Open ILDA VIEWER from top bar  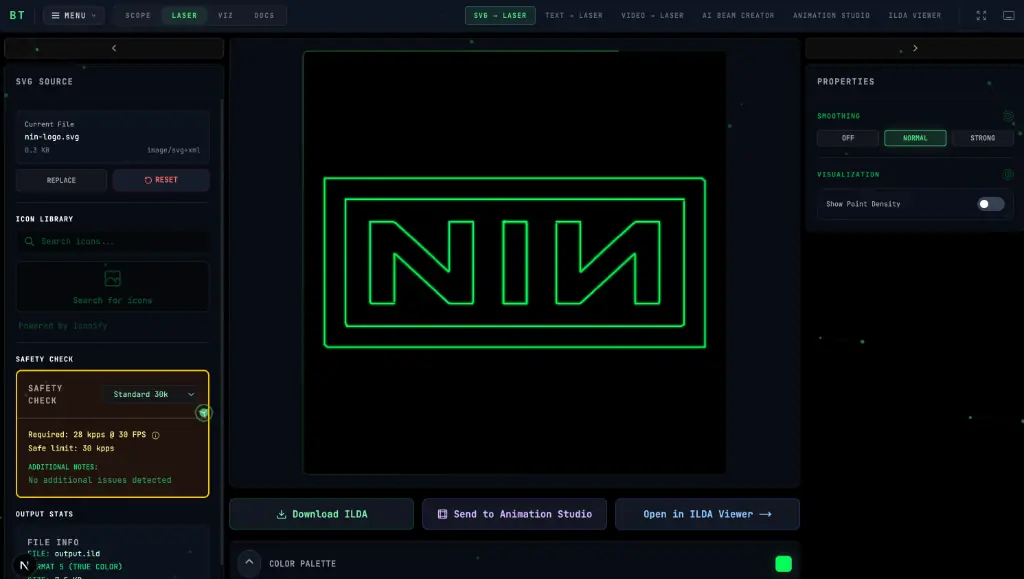[x=915, y=15]
